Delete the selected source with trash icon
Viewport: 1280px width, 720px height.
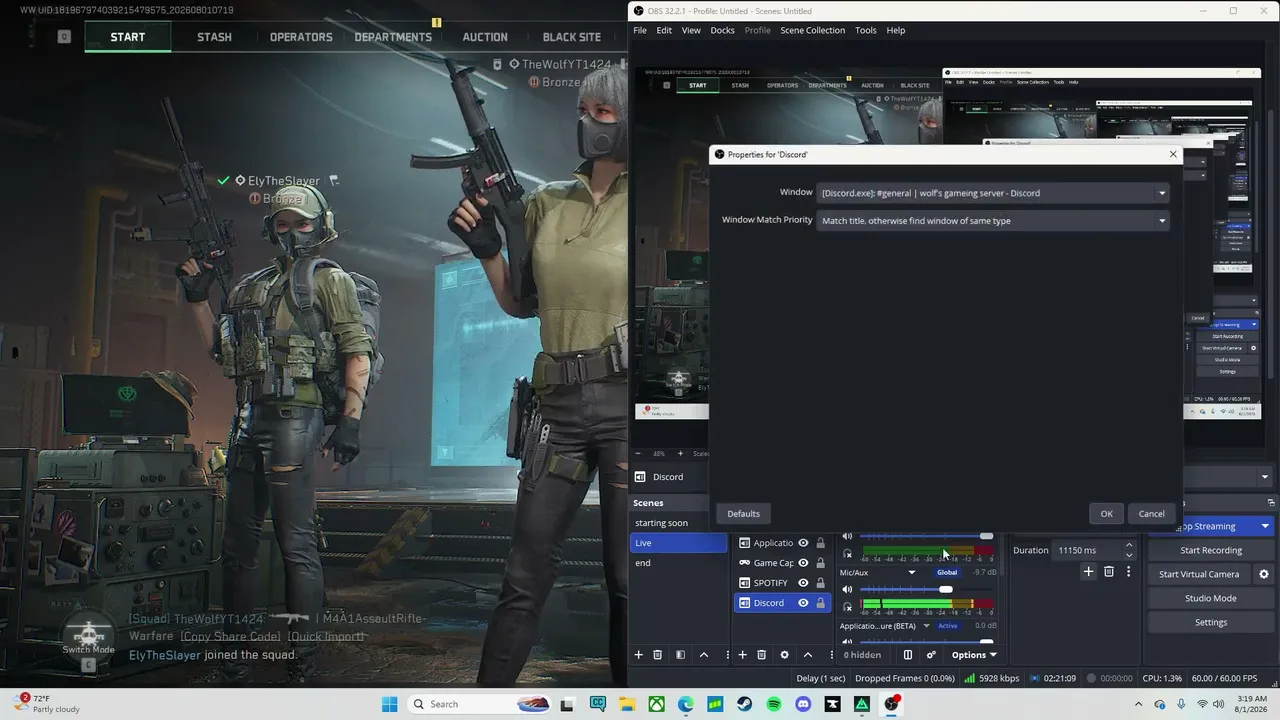[x=761, y=655]
